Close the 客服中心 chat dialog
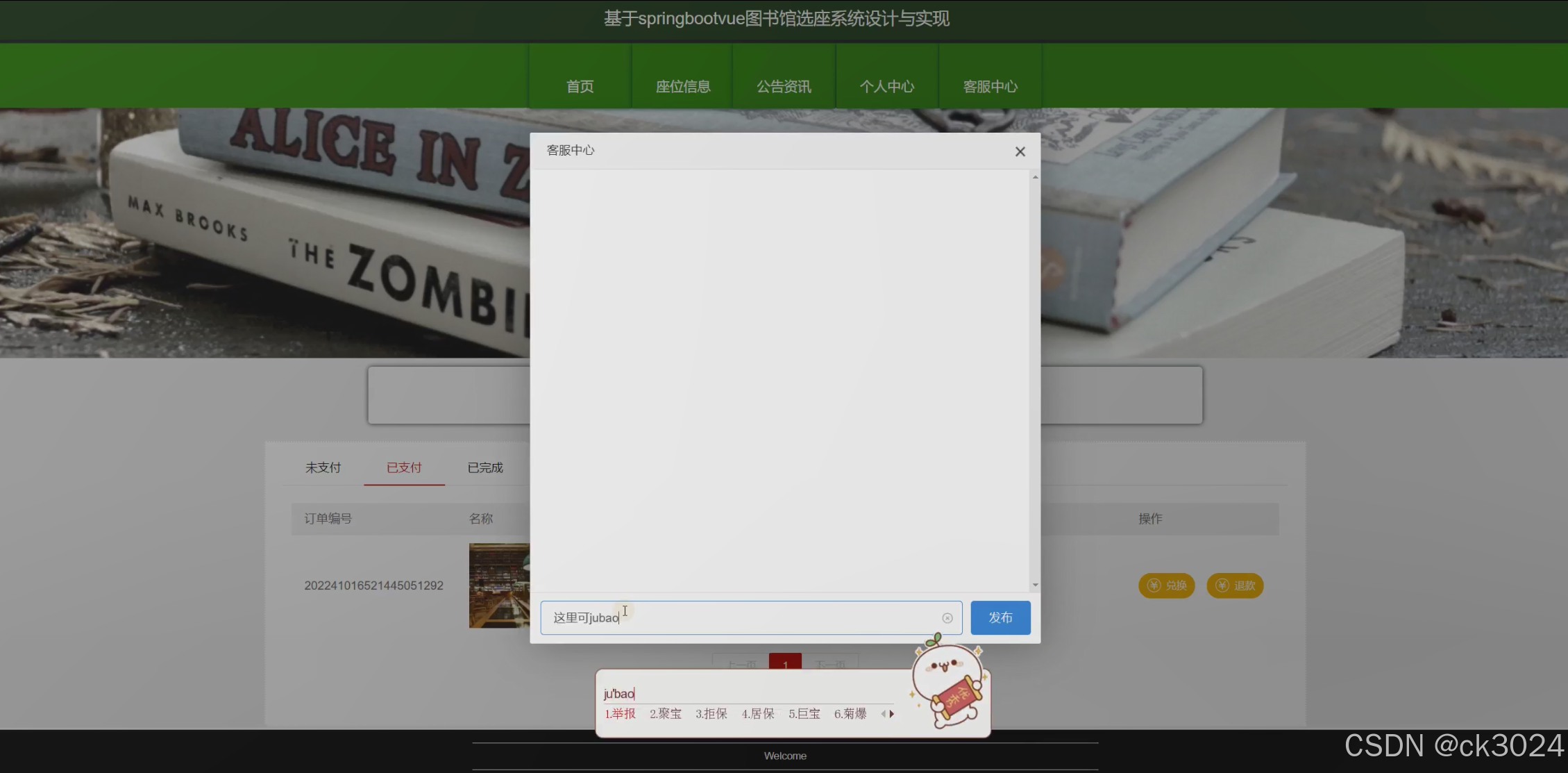The image size is (1568, 773). (1020, 151)
